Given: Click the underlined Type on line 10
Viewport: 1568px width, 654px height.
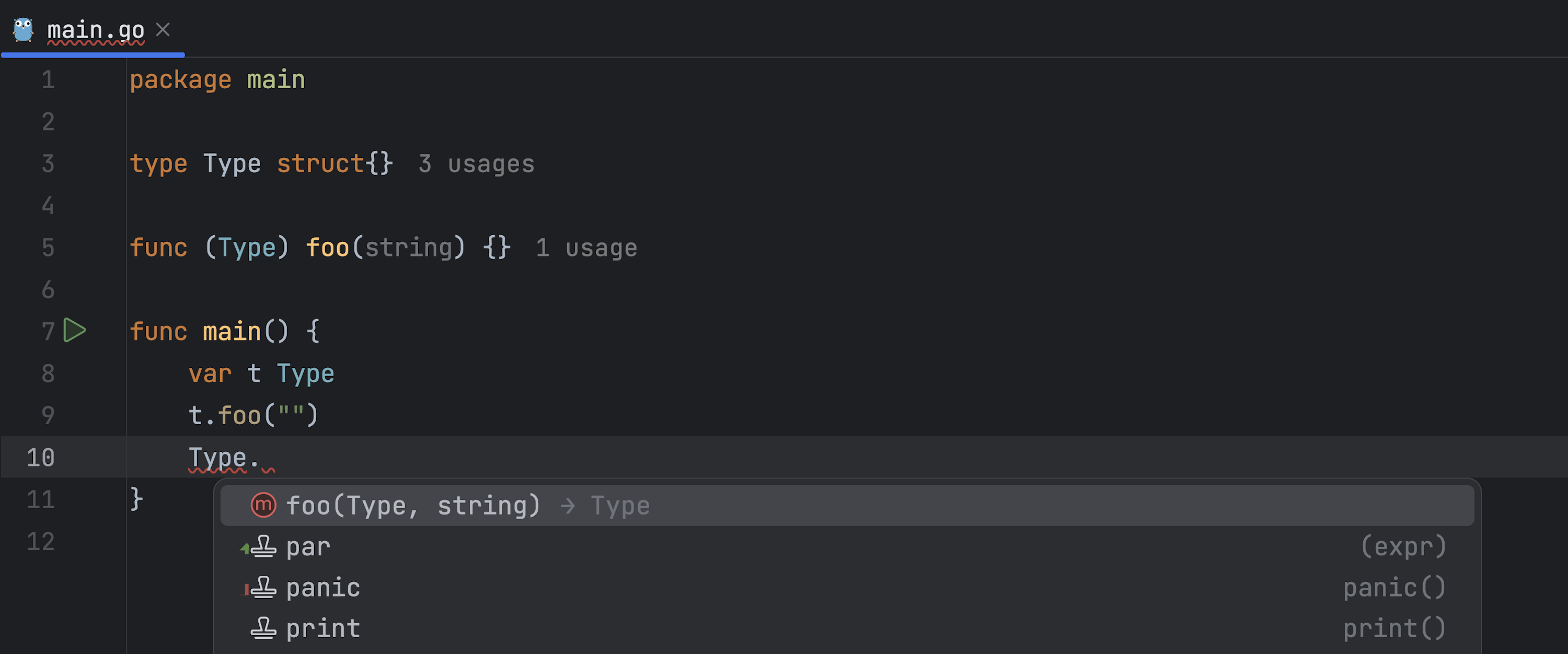Looking at the screenshot, I should (217, 458).
